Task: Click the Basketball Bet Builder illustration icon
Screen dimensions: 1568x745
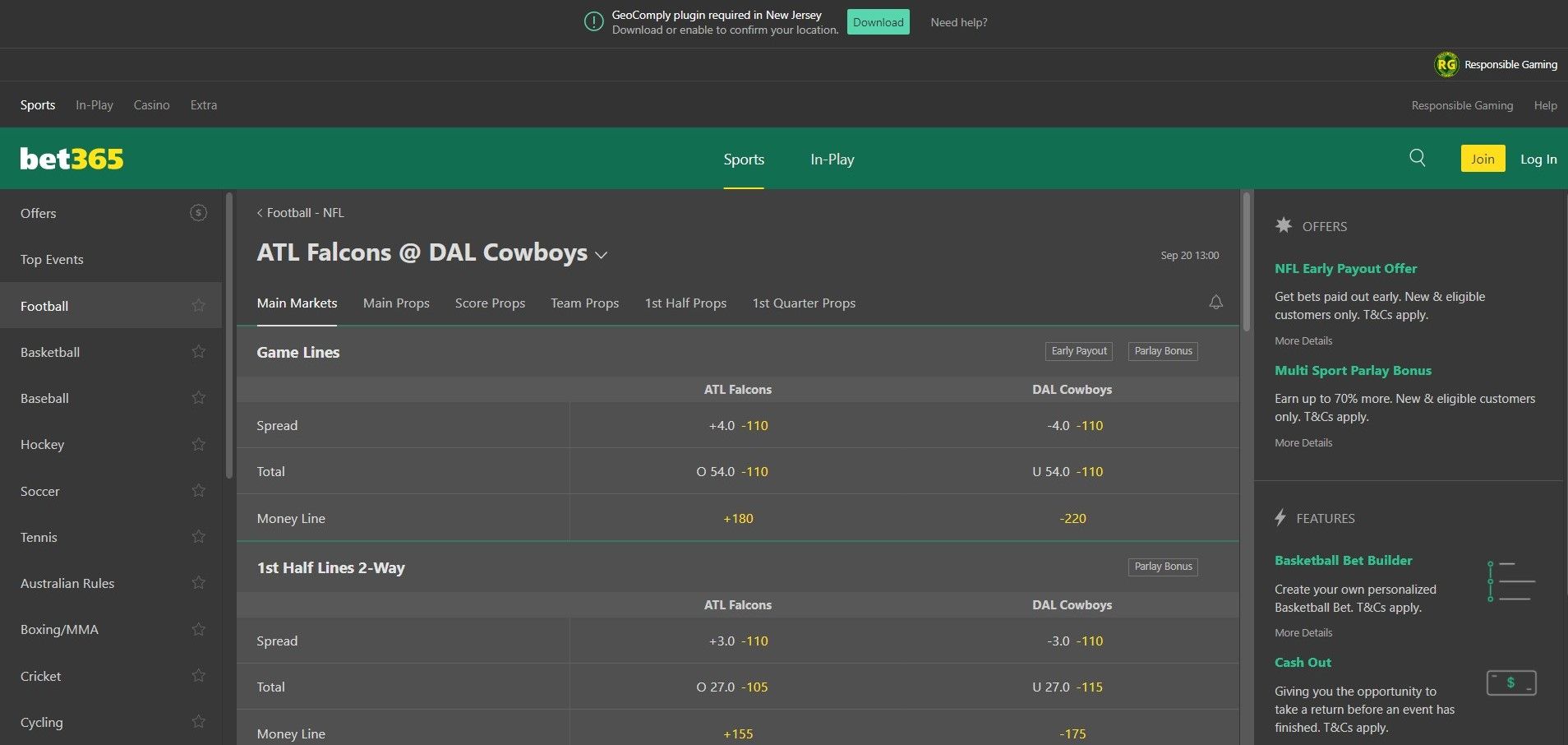Action: 1510,581
